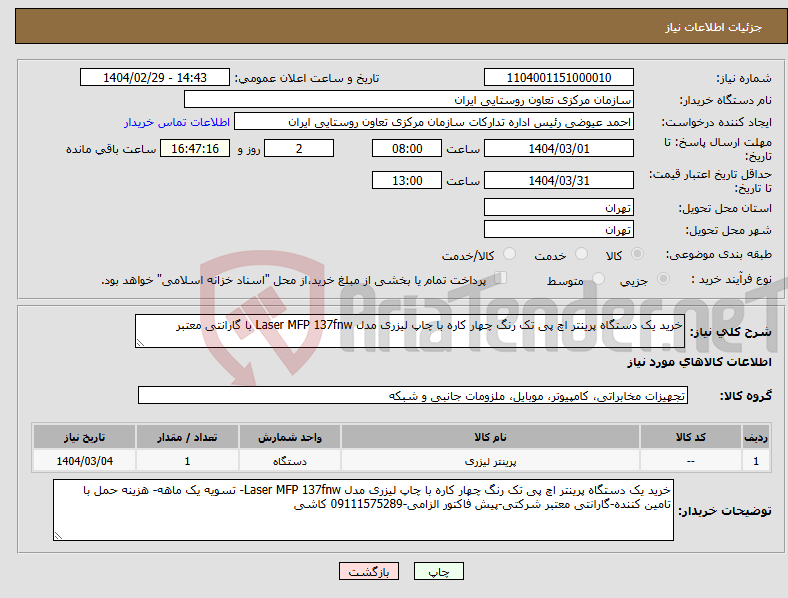Click the validity time field 13:00
The width and height of the screenshot is (788, 598).
click(x=407, y=180)
